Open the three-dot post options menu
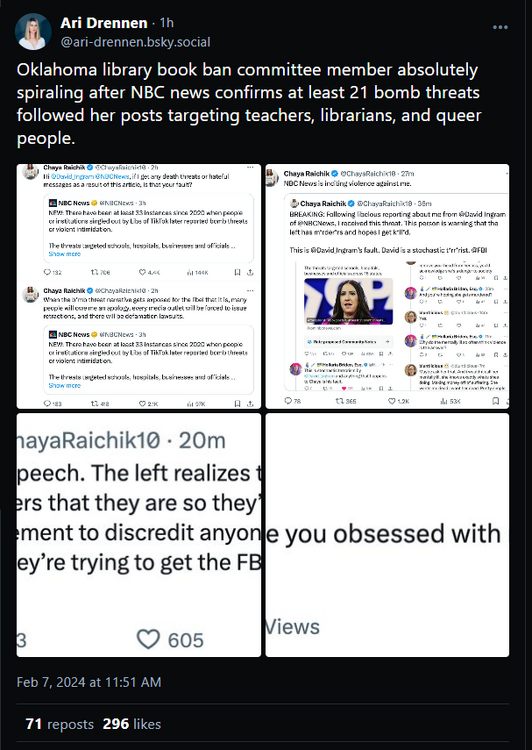 [500, 27]
